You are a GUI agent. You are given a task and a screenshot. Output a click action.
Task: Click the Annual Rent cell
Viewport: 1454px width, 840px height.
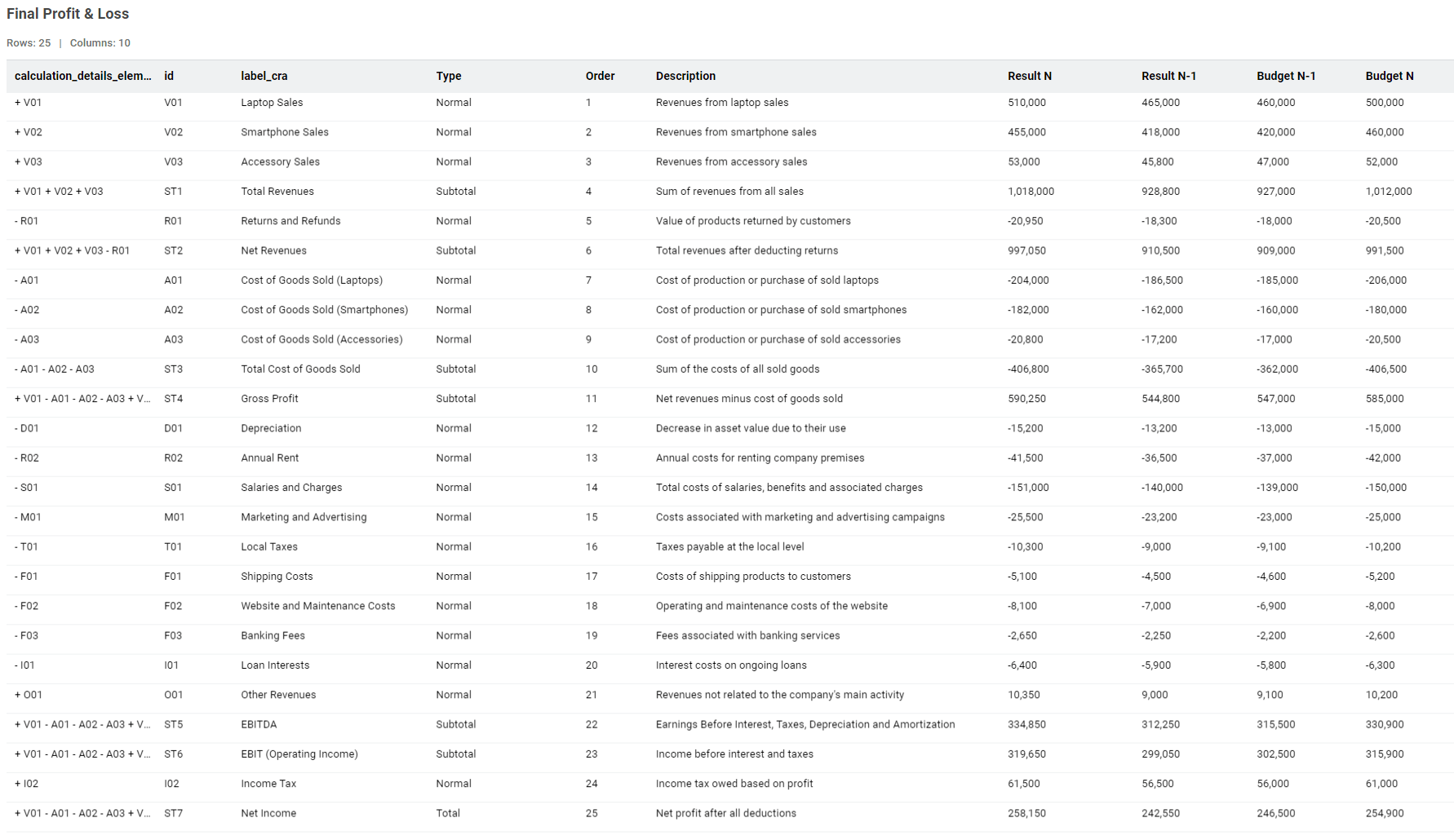[269, 458]
